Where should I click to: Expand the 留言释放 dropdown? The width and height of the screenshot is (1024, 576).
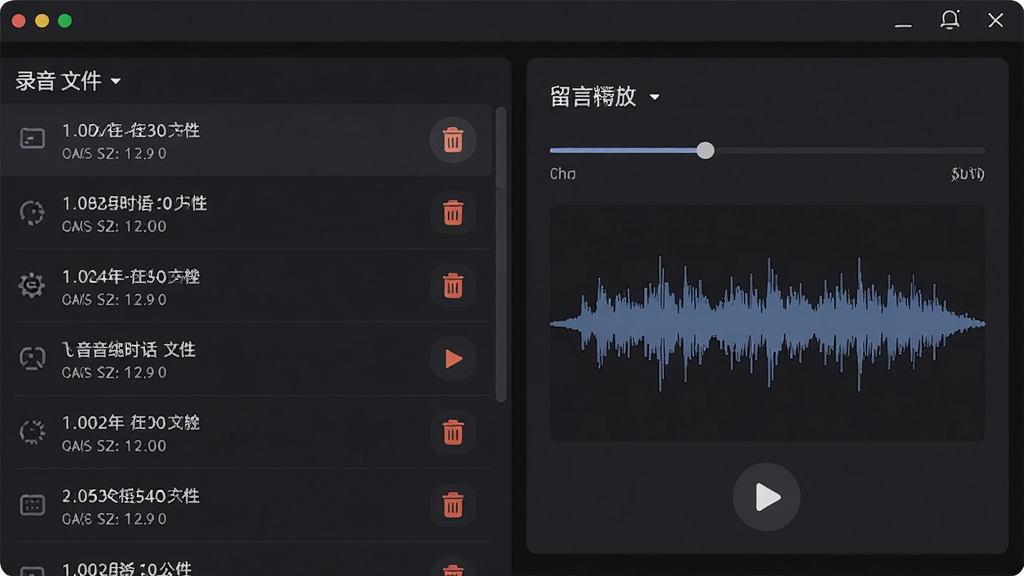(x=654, y=97)
